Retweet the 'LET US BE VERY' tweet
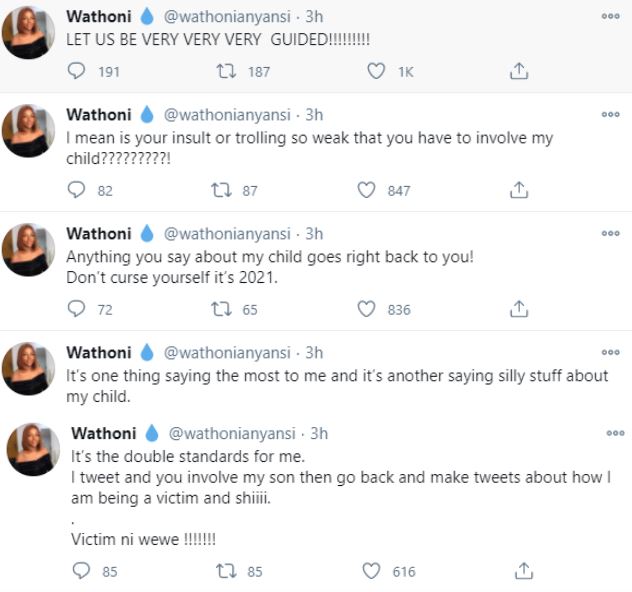This screenshot has height=592, width=632. click(224, 72)
